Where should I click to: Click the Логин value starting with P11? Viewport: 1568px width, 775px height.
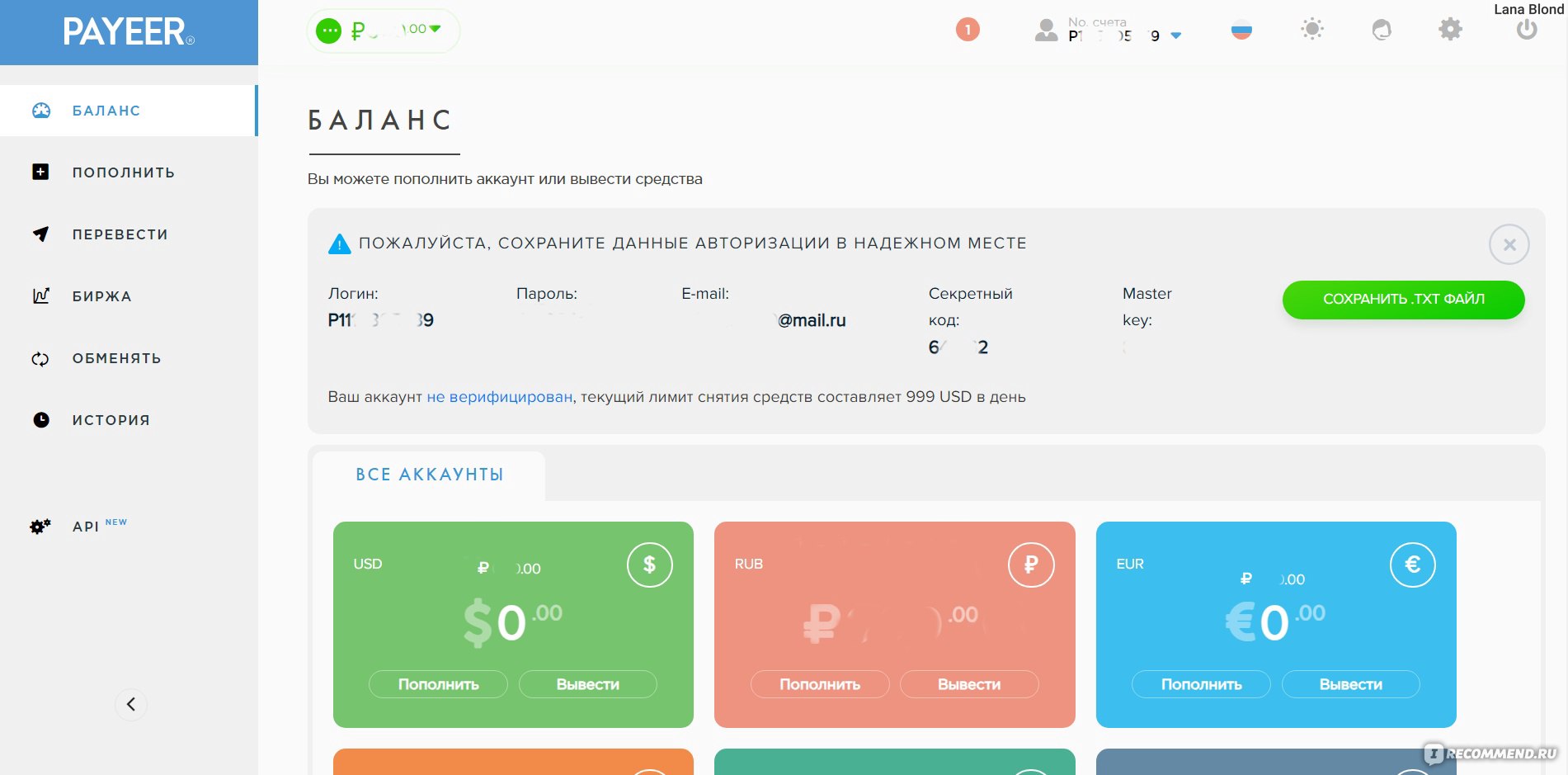[380, 320]
